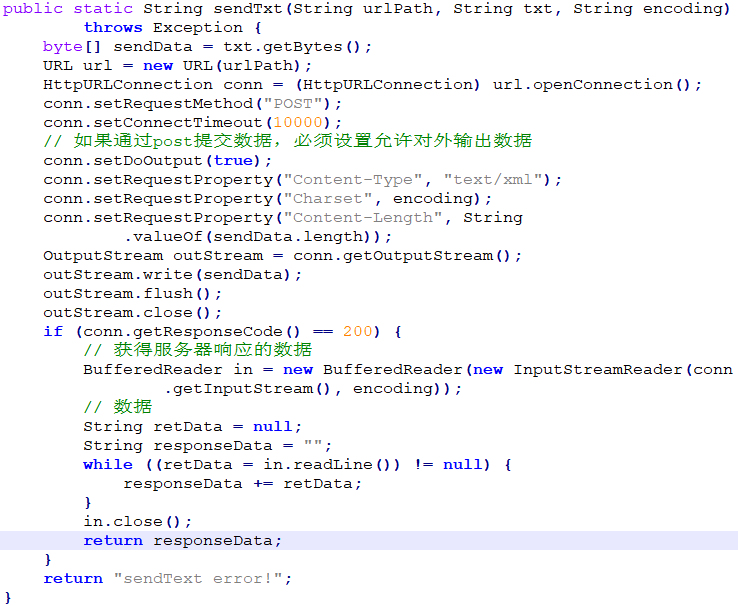
Task: Click the "POST" string literal
Action: [x=294, y=104]
